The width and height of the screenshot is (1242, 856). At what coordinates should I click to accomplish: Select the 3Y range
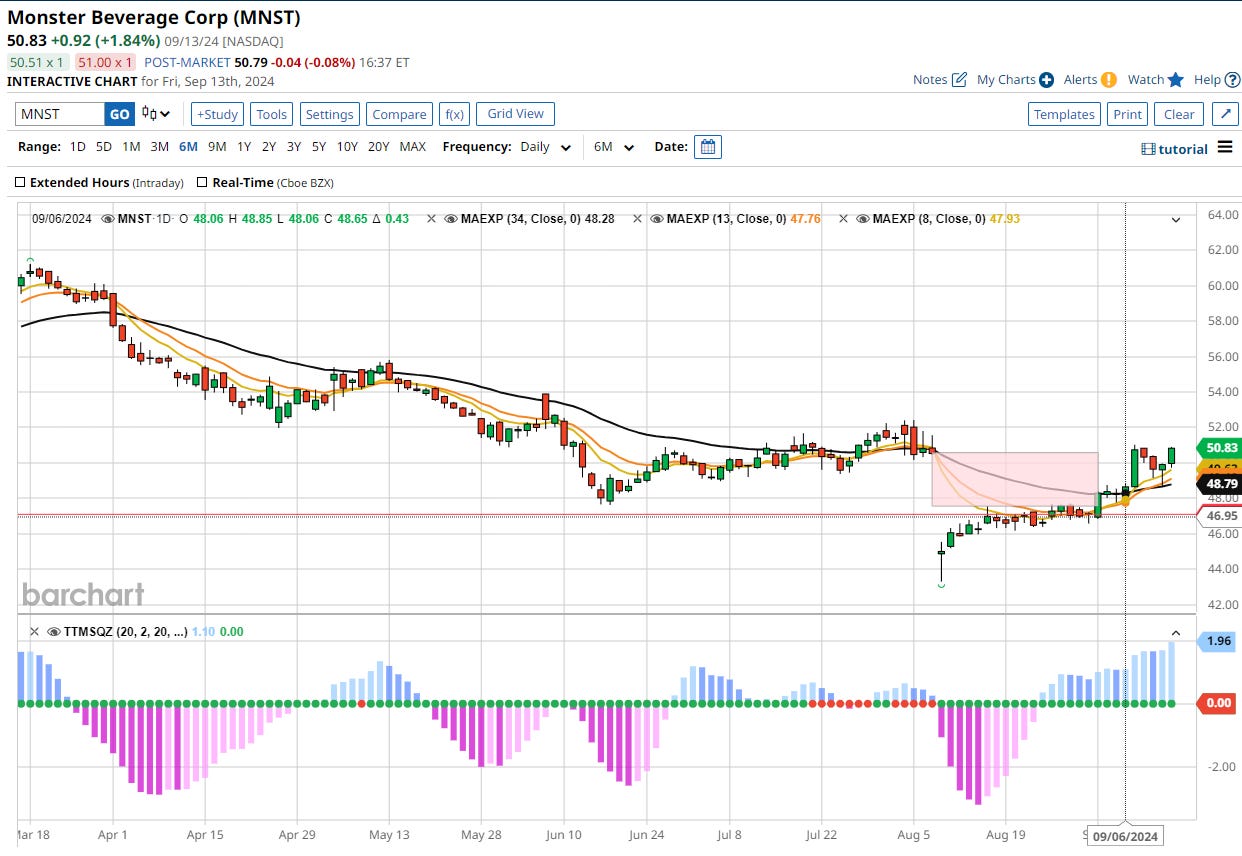[x=294, y=147]
